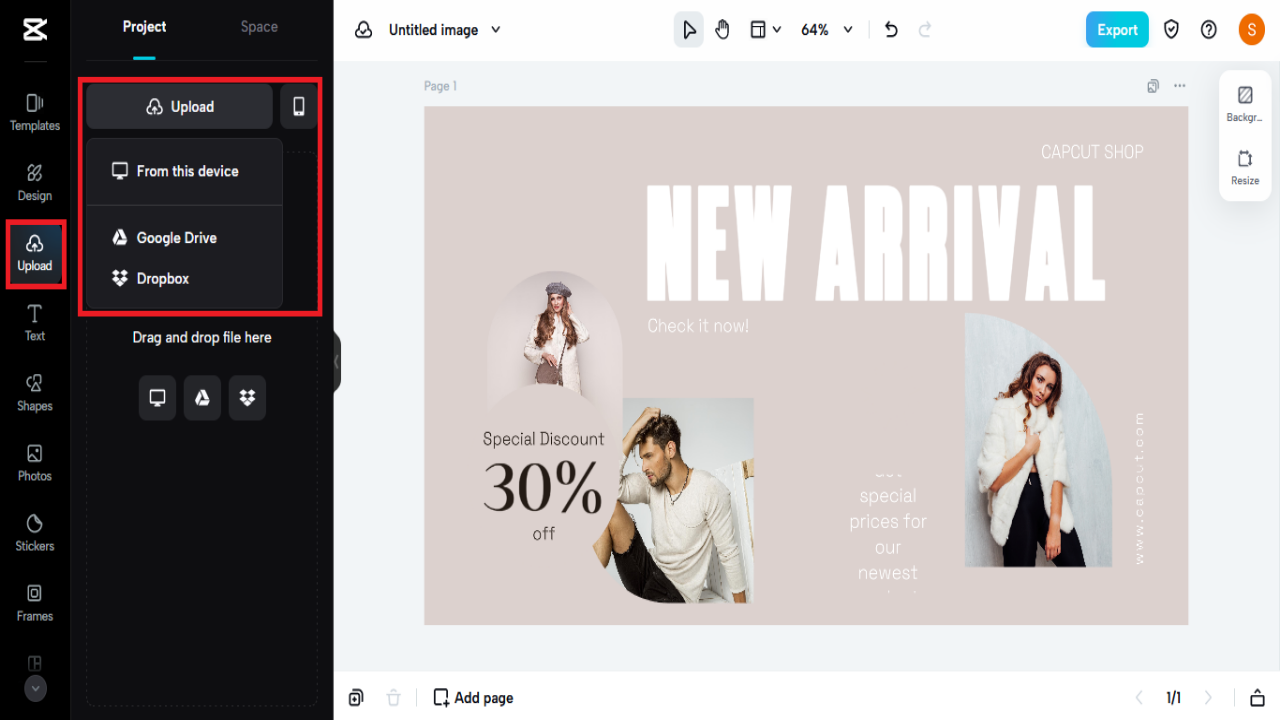Open the page more options menu
The image size is (1280, 720).
[x=1179, y=86]
